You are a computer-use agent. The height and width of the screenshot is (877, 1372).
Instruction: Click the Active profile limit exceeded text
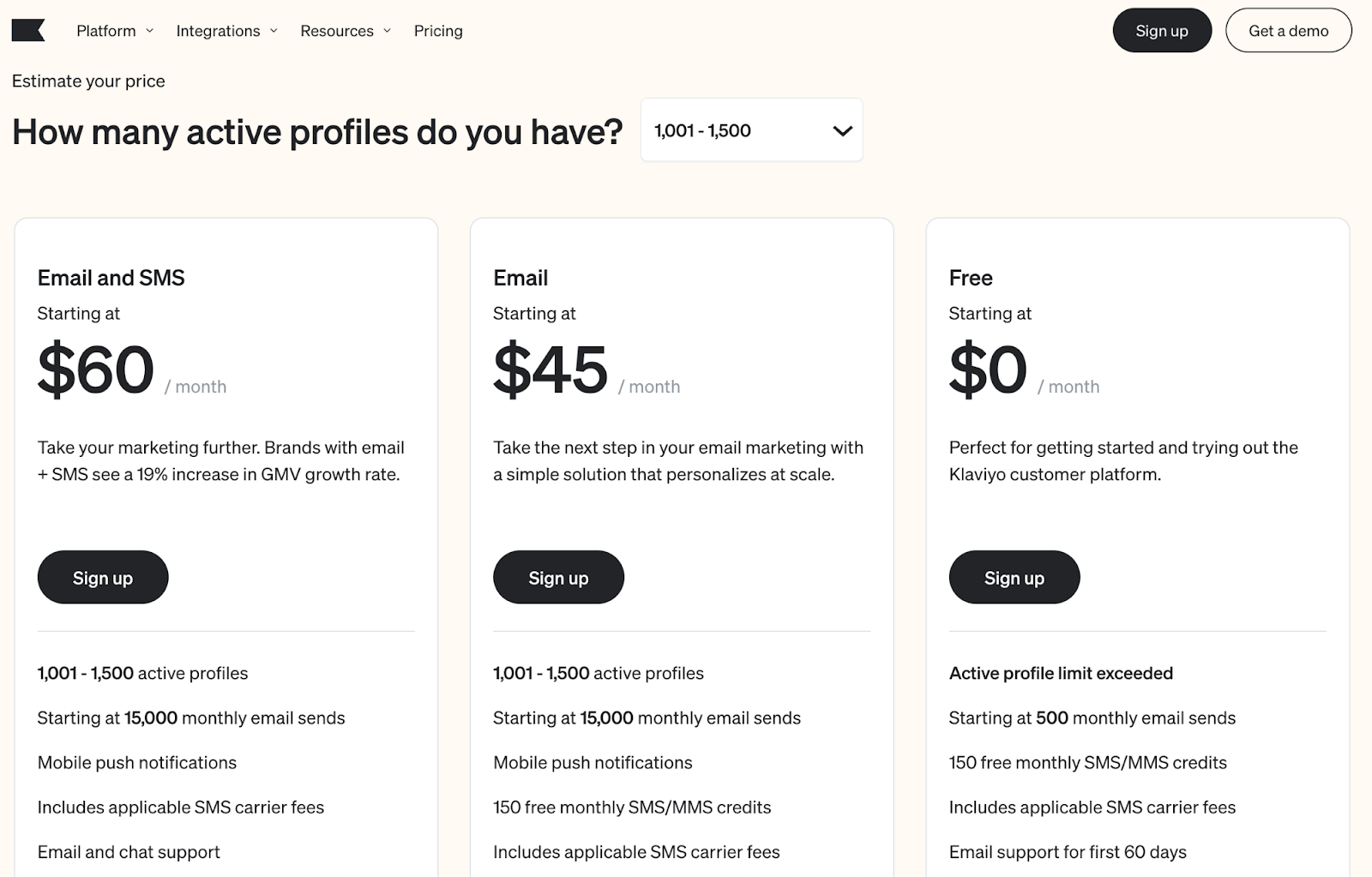(x=1061, y=673)
